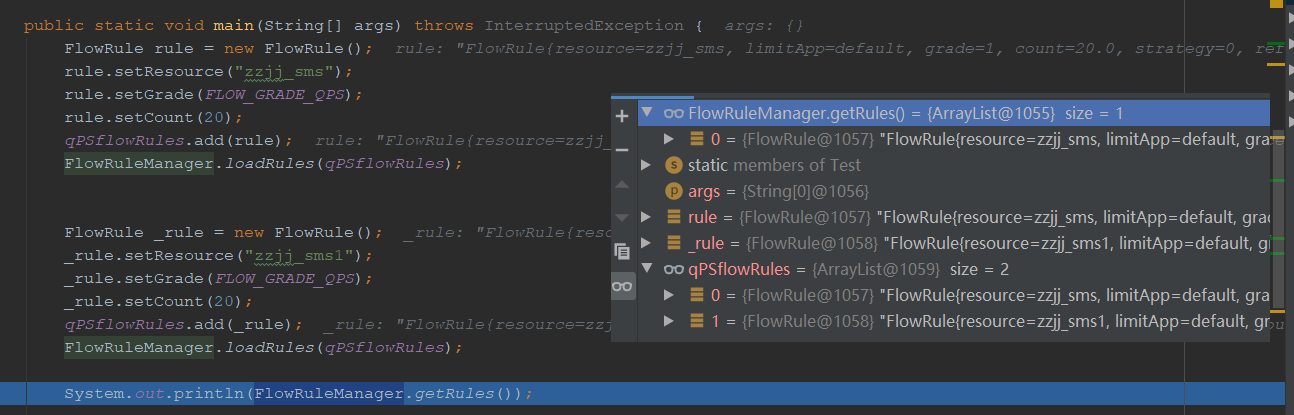Click the _rule.setResource("zzjj_sms1") line
Screen dimensions: 1294x415
click(x=217, y=255)
